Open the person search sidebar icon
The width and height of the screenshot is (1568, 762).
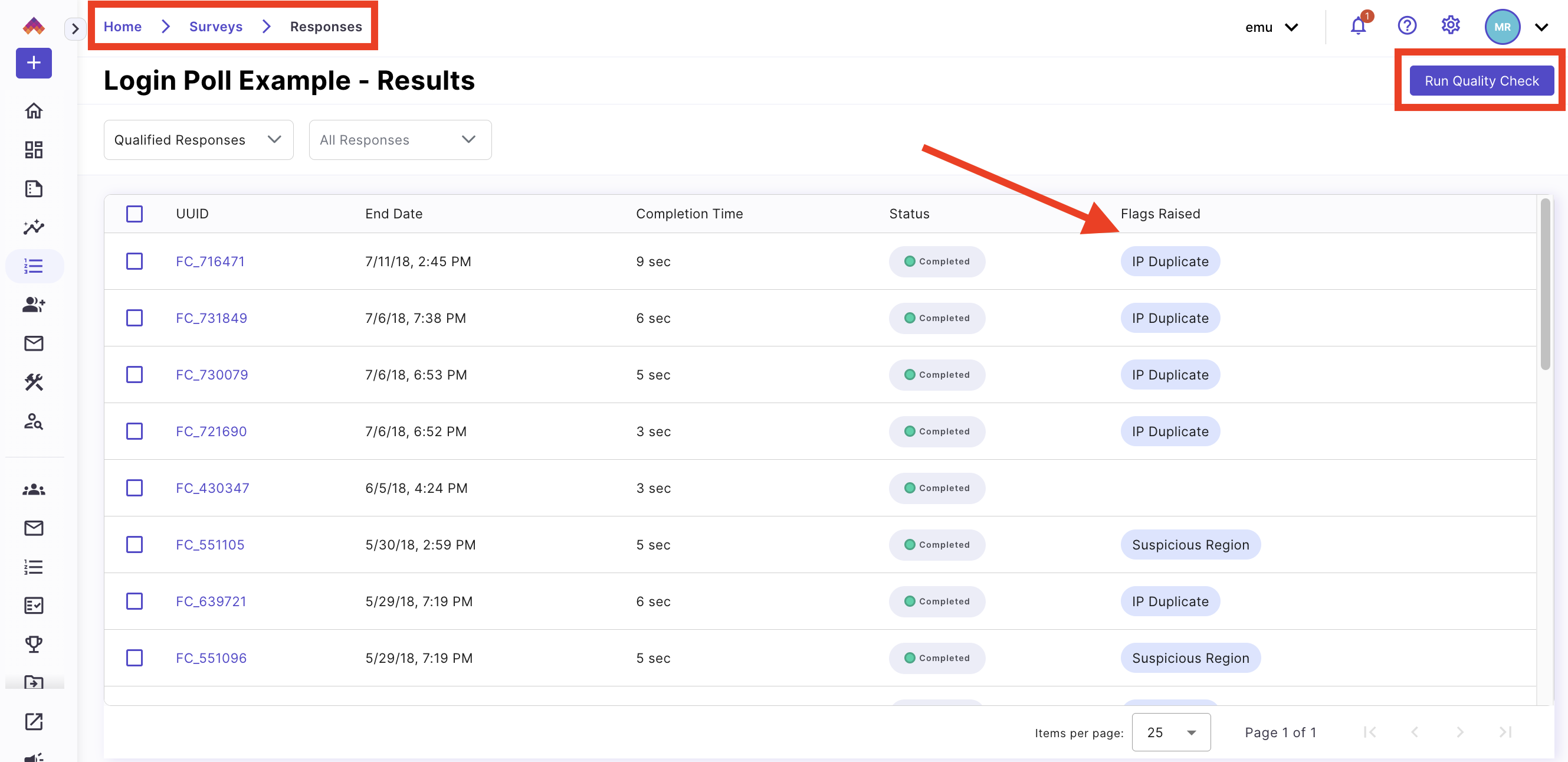[34, 421]
